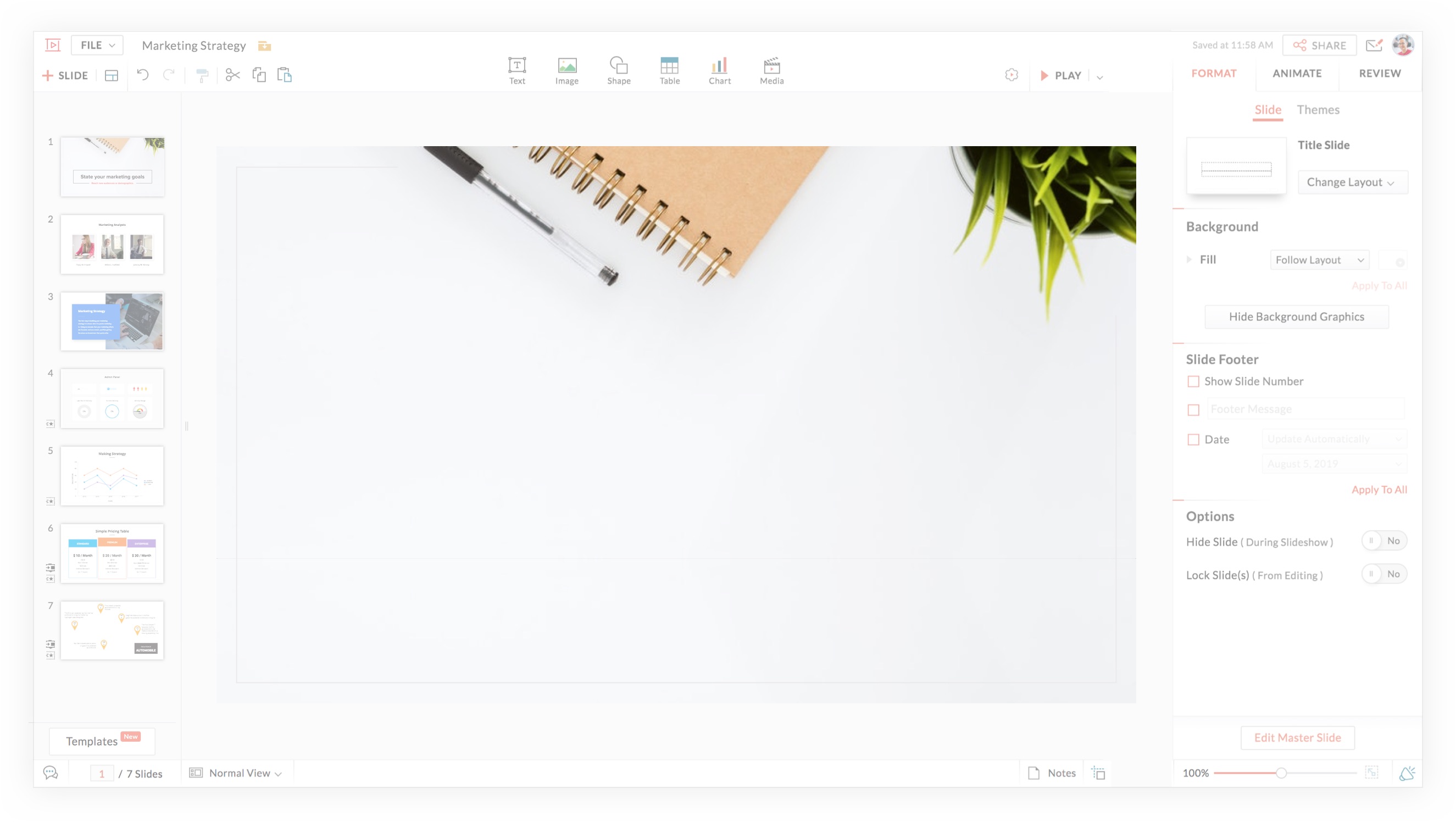Switch to the Animate tab
This screenshot has width=1456, height=822.
point(1297,73)
